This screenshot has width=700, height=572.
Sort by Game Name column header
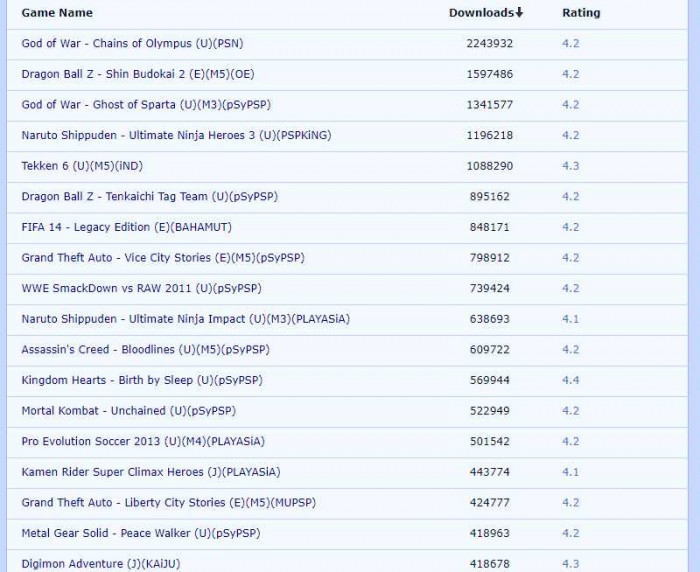[x=57, y=13]
